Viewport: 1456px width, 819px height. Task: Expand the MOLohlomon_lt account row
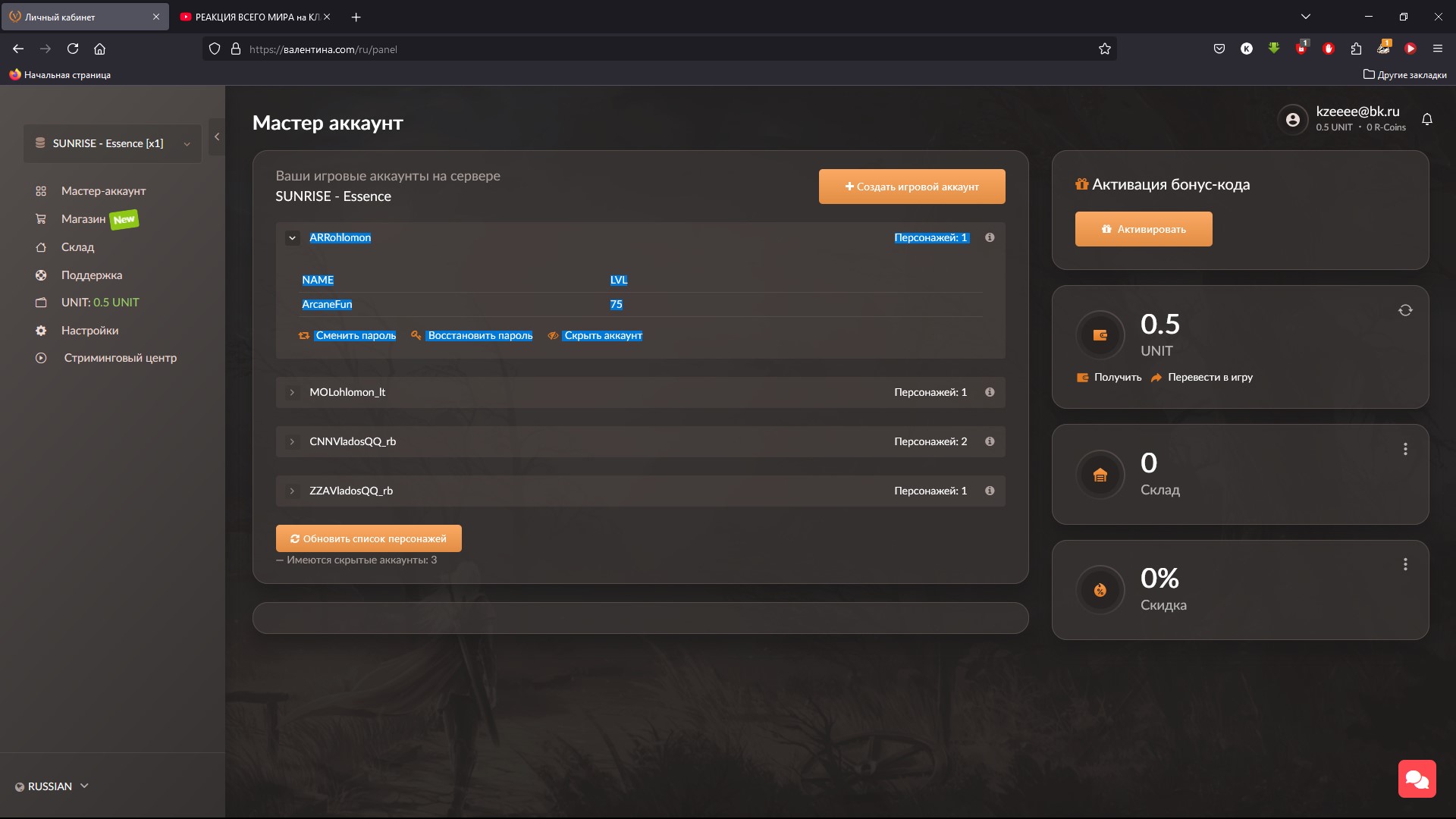(x=292, y=393)
